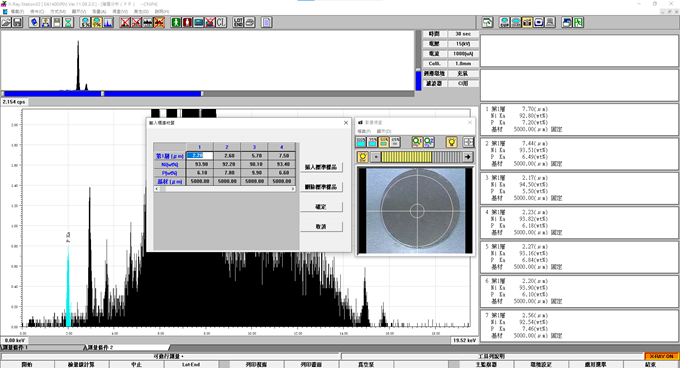Toggle 50% zoom in image window

point(383,142)
